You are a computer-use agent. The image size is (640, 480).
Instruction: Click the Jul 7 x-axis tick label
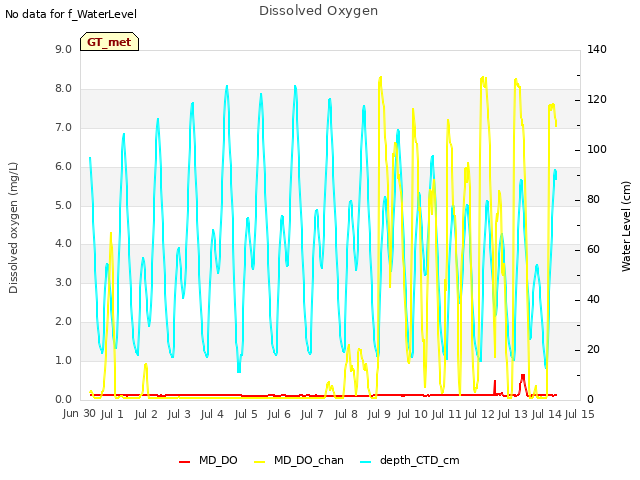[312, 414]
